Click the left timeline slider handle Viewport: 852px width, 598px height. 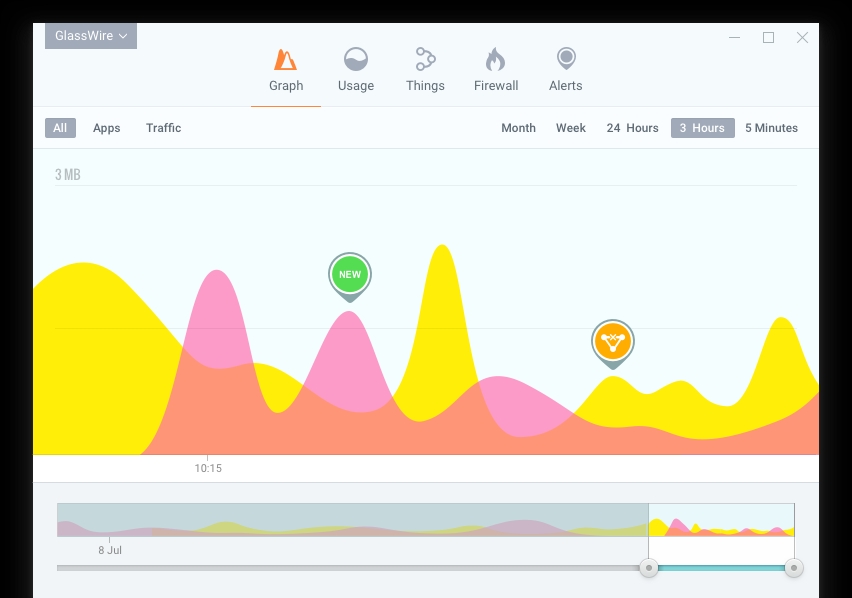[649, 568]
